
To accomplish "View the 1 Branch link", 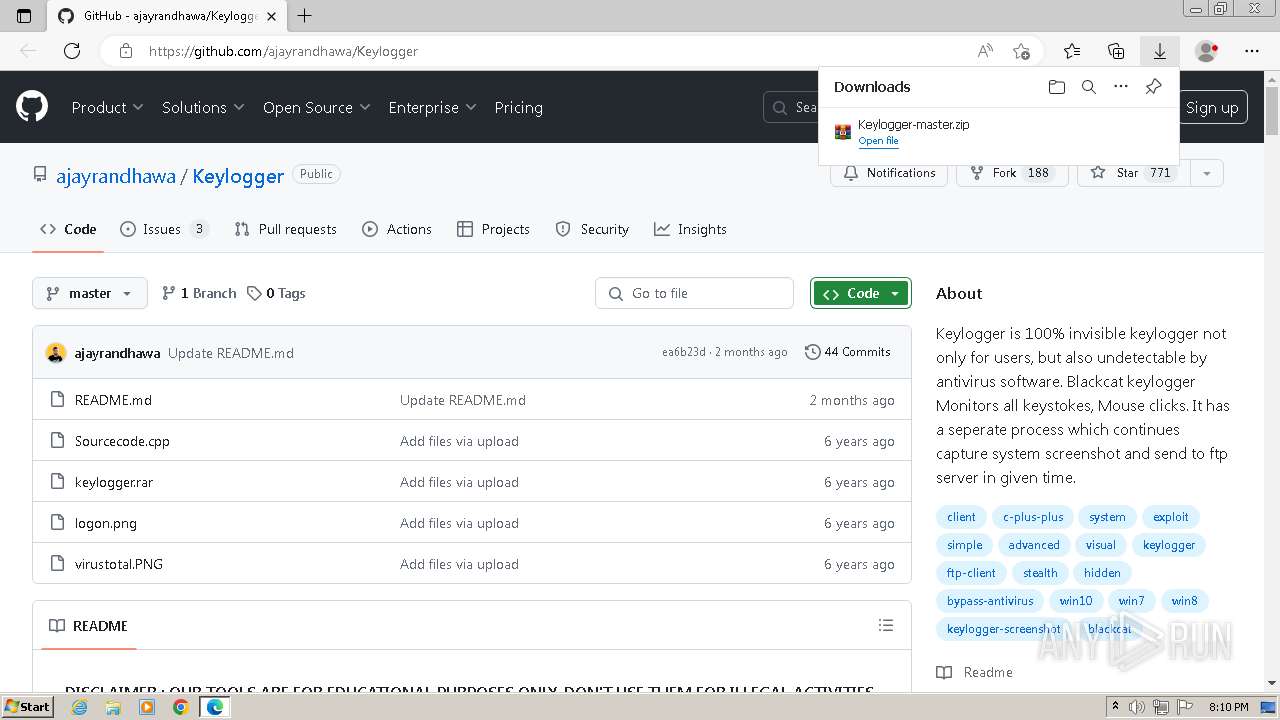I will 199,293.
